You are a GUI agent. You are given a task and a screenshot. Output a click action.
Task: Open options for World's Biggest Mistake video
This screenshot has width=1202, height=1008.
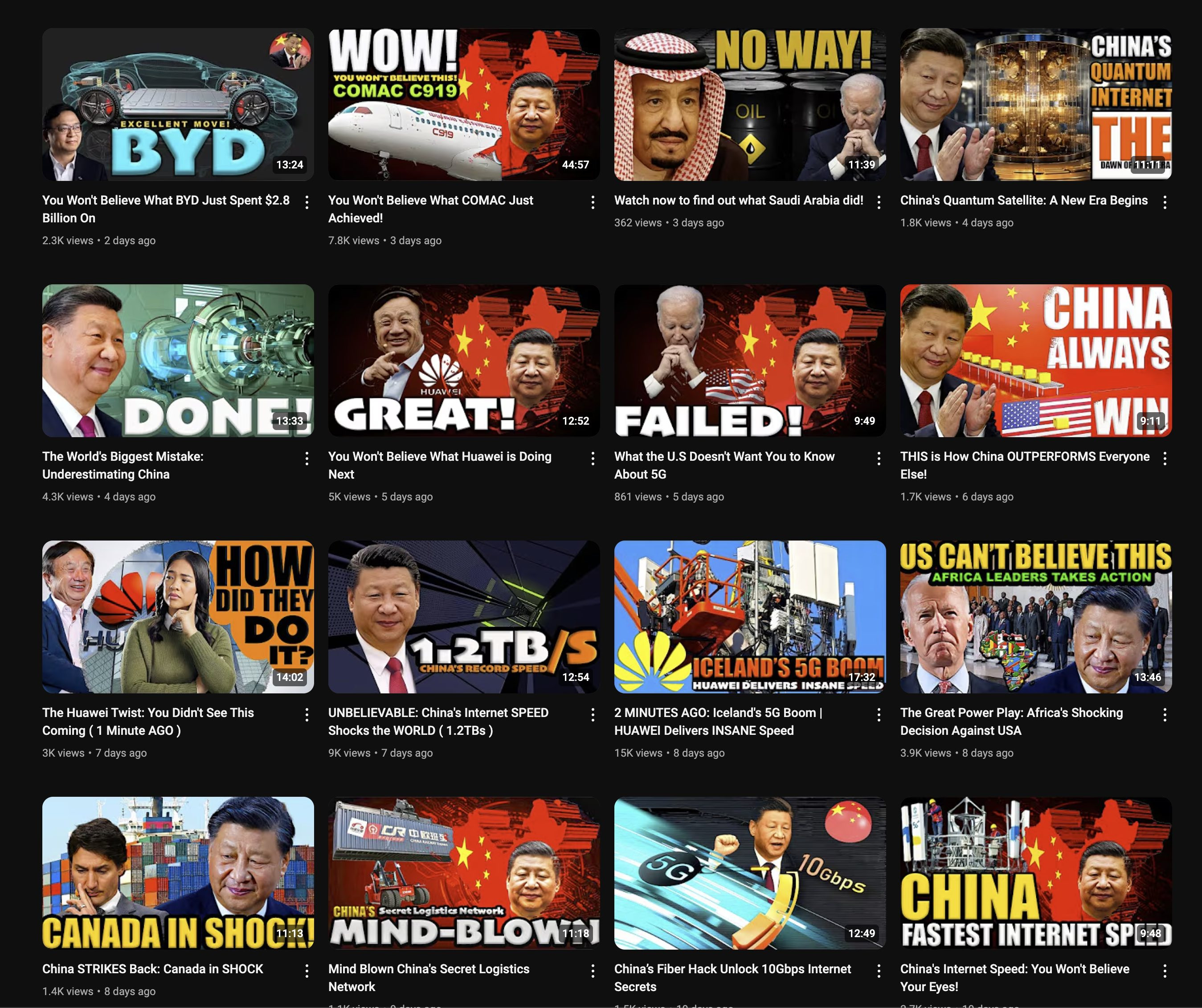pyautogui.click(x=307, y=458)
